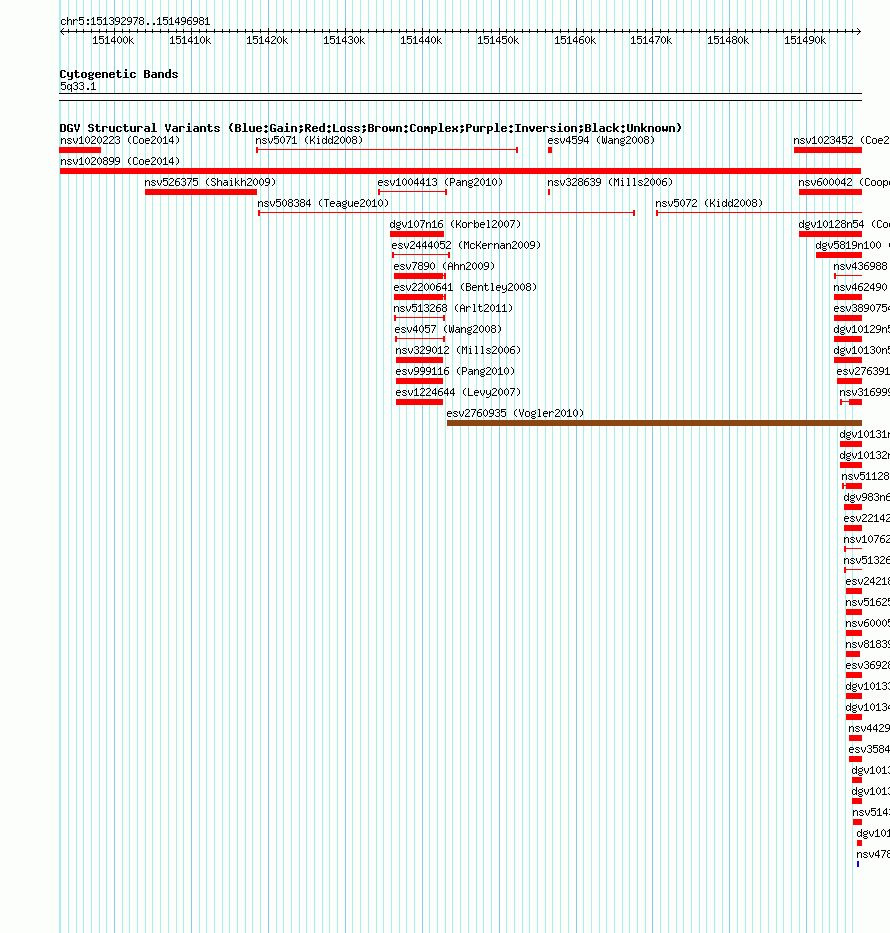This screenshot has height=933, width=890.
Task: Click the red nsv329012 loss bar
Action: [419, 360]
